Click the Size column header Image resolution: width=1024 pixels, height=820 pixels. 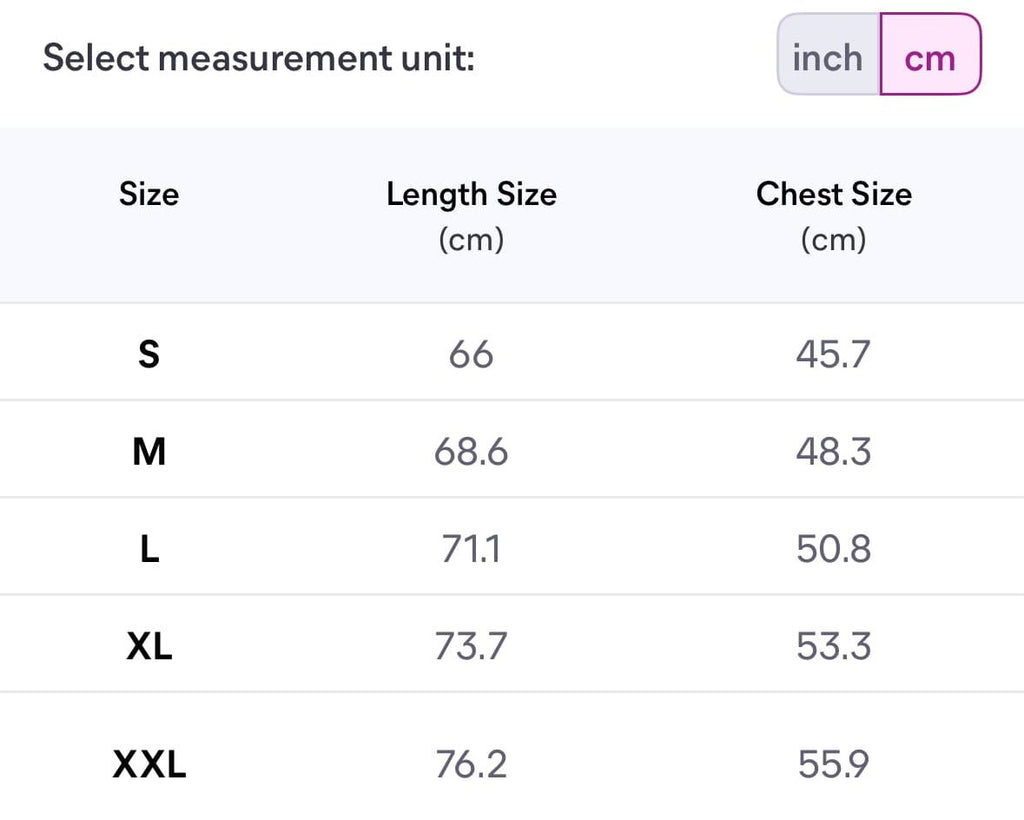click(x=149, y=193)
